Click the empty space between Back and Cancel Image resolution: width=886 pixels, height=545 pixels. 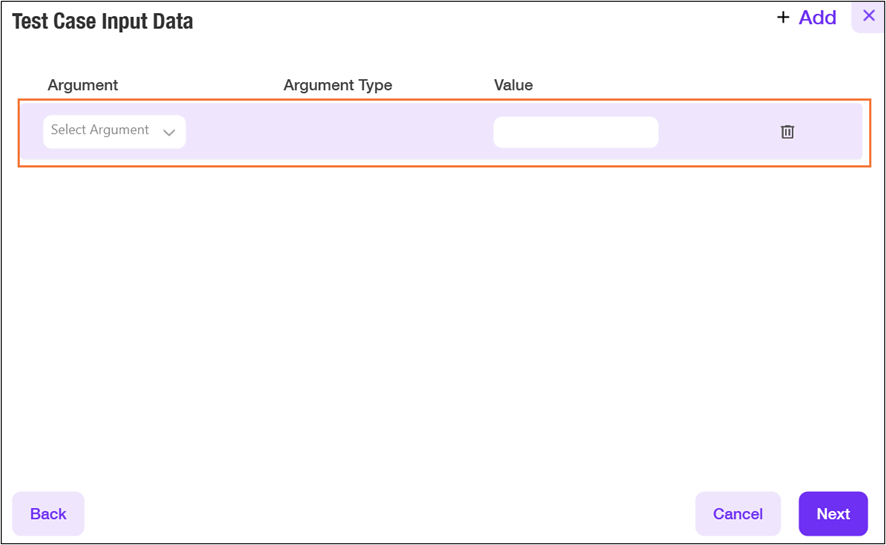point(390,514)
